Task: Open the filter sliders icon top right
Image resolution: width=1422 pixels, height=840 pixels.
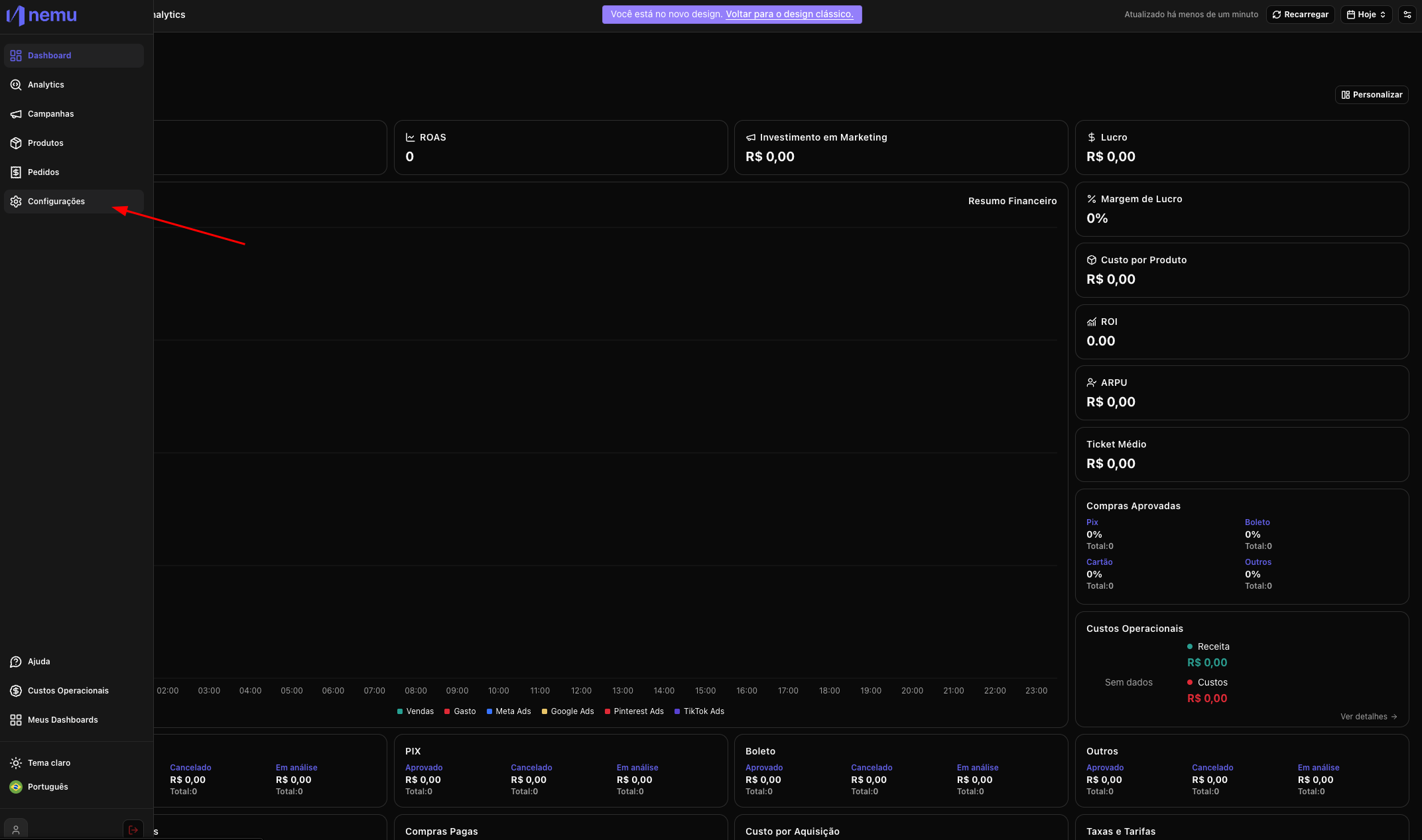Action: click(1407, 15)
